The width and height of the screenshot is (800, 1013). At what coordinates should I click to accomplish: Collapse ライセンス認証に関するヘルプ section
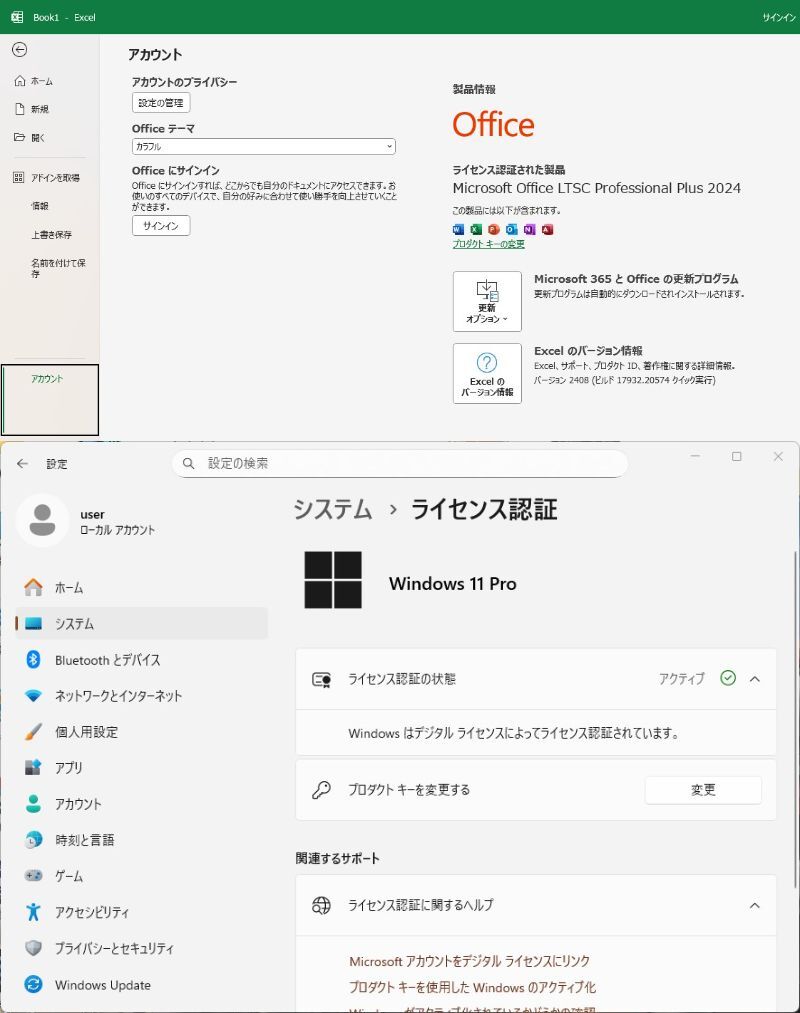[755, 905]
